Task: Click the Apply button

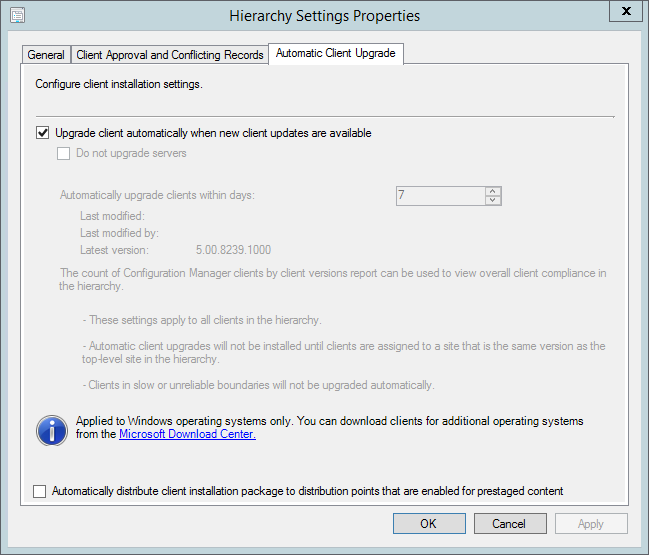Action: click(x=591, y=524)
